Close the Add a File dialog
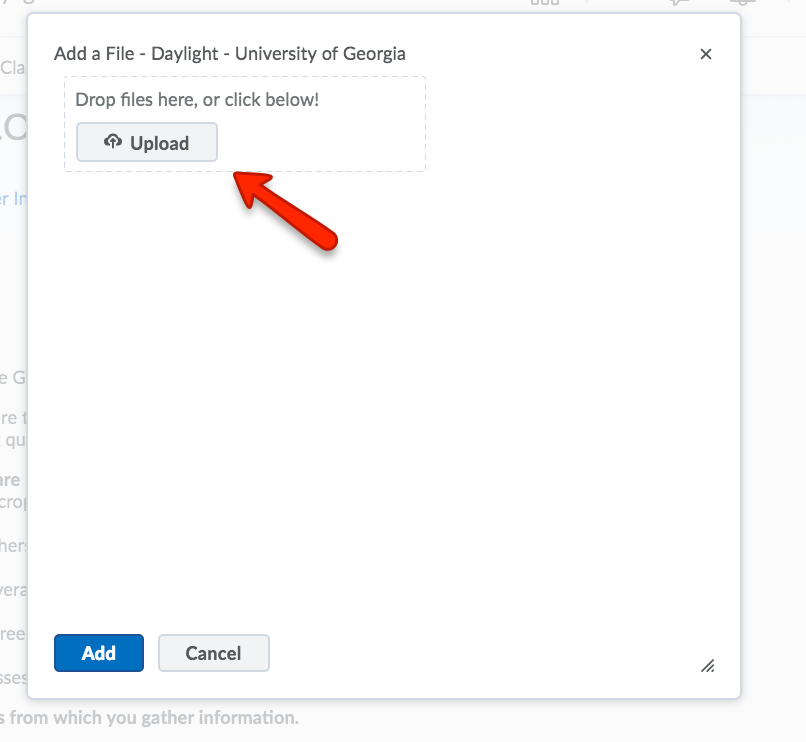This screenshot has height=742, width=806. pyautogui.click(x=706, y=54)
